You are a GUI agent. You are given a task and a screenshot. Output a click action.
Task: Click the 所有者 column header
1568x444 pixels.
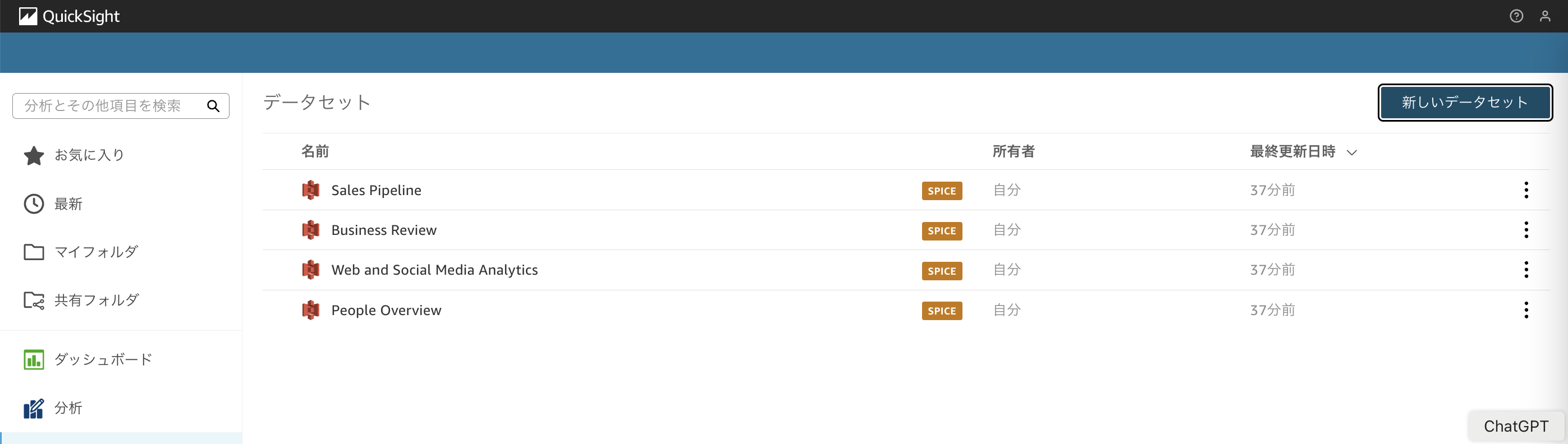tap(1014, 151)
